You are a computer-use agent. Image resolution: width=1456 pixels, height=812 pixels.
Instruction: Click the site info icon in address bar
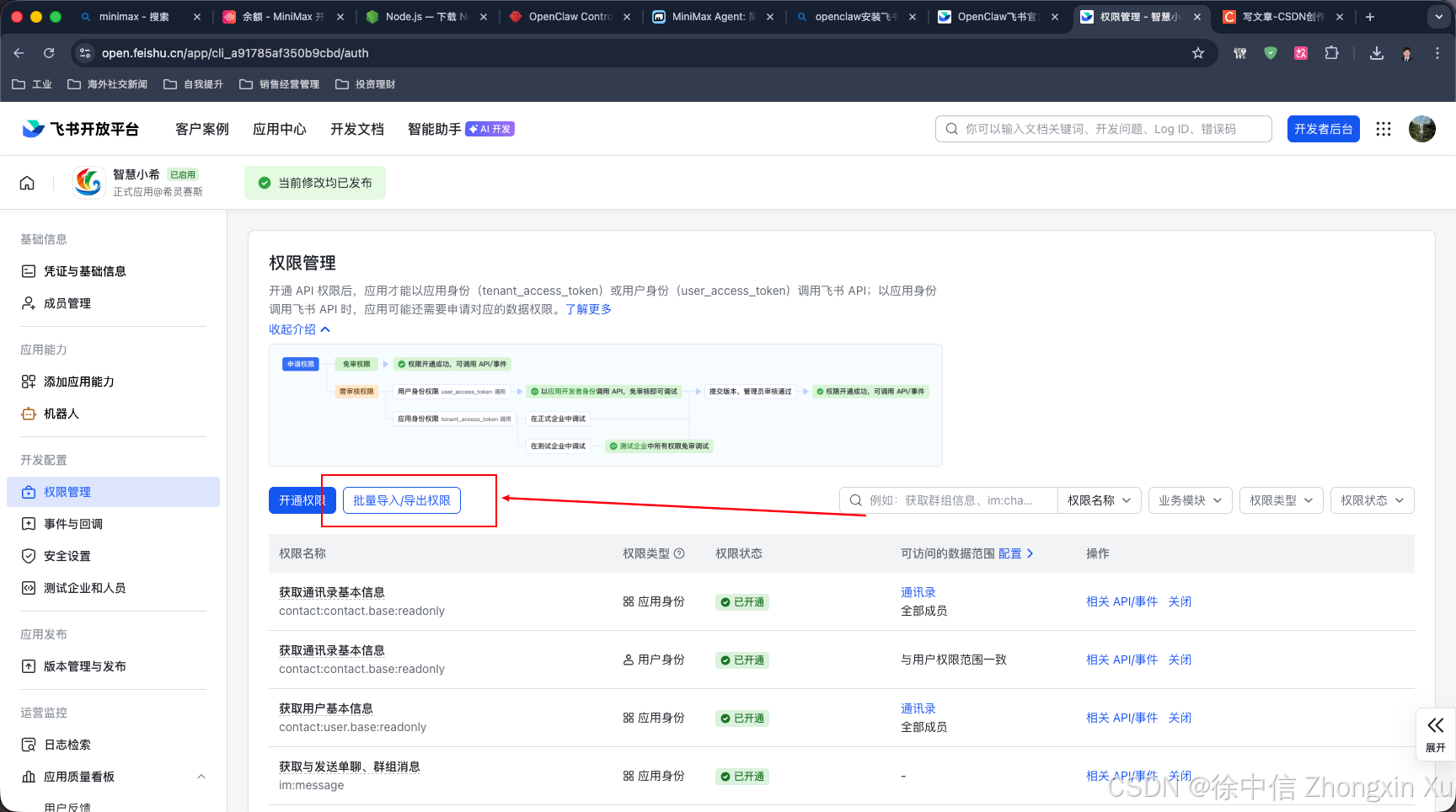(x=84, y=53)
